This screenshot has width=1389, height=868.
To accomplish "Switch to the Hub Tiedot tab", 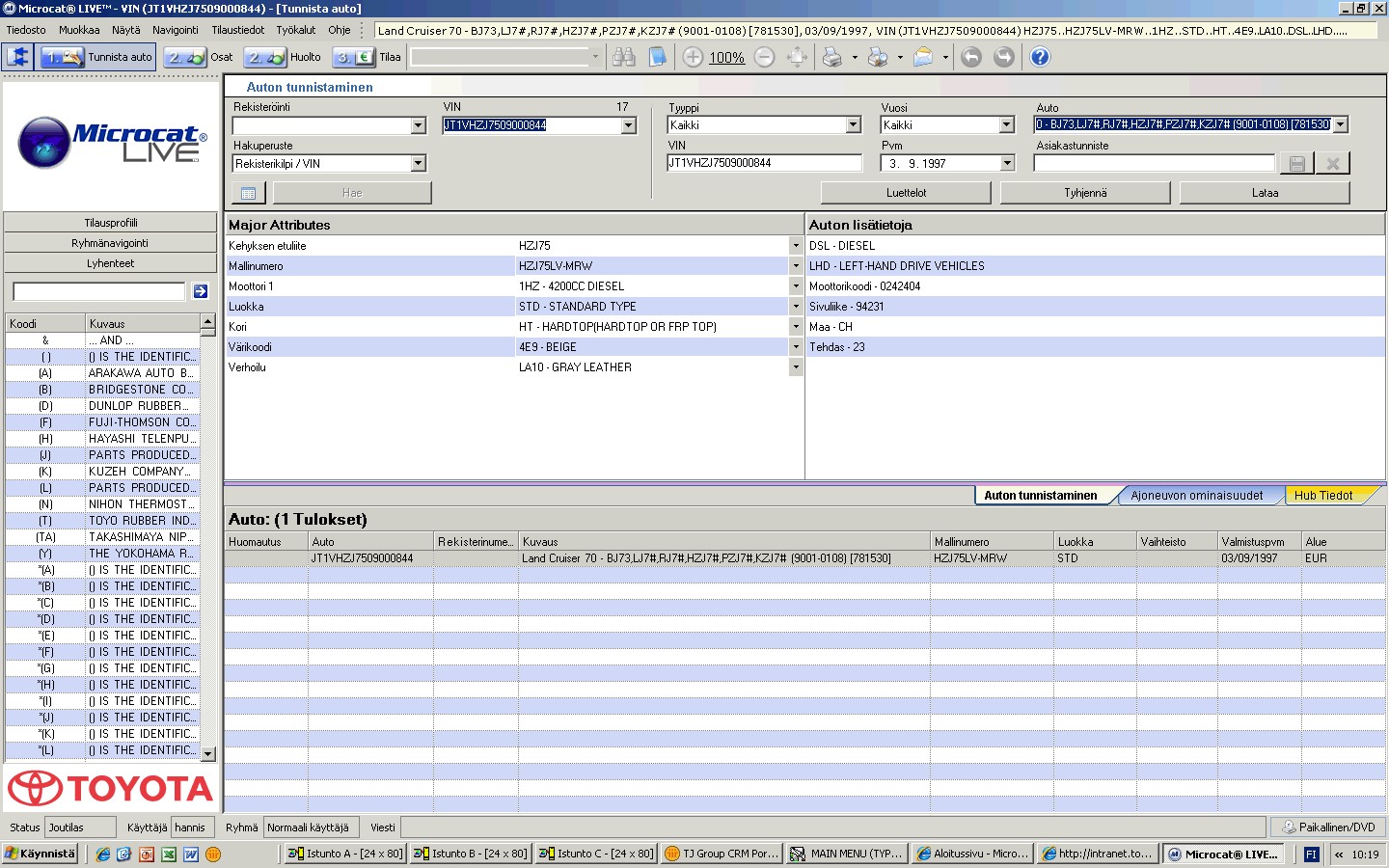I will [x=1323, y=496].
